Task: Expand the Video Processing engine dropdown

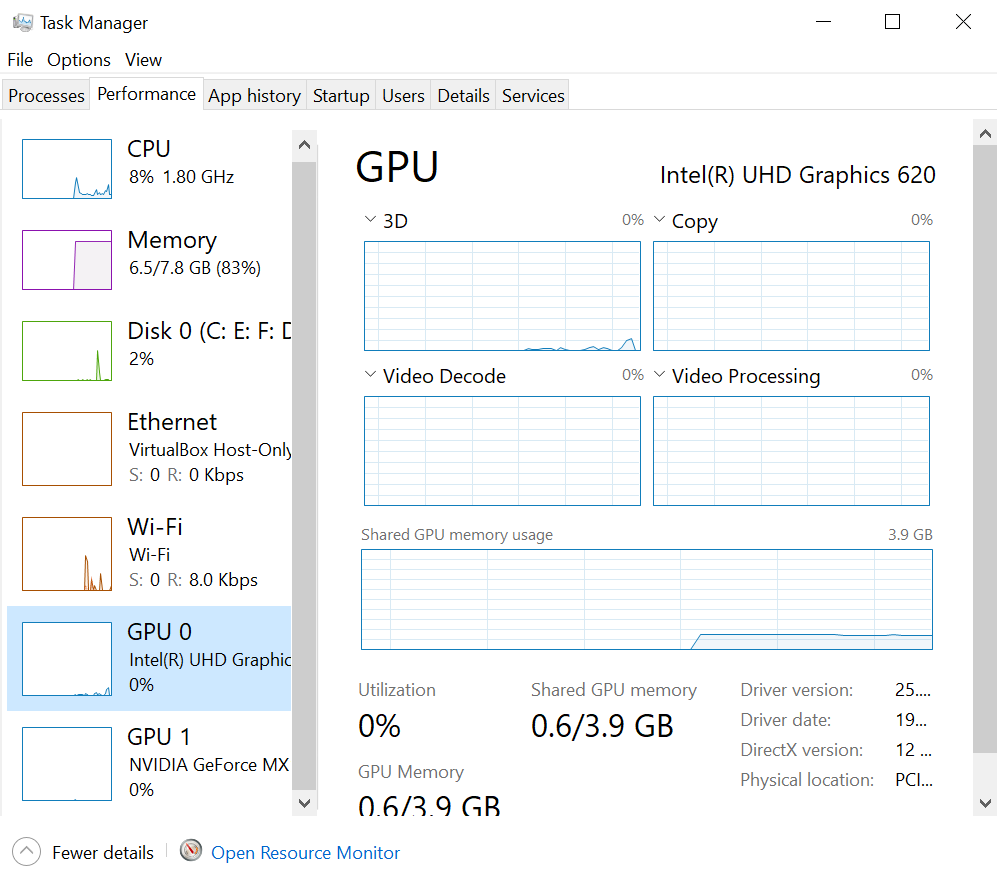Action: (659, 374)
